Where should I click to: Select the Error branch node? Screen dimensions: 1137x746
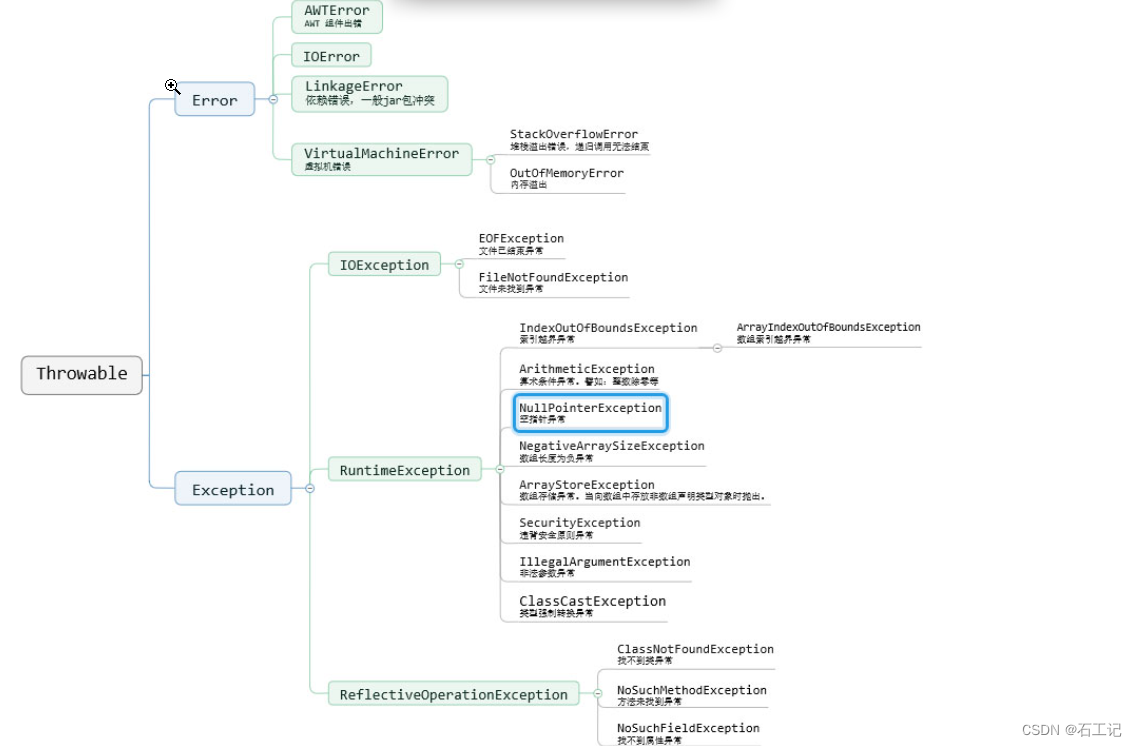[x=215, y=100]
